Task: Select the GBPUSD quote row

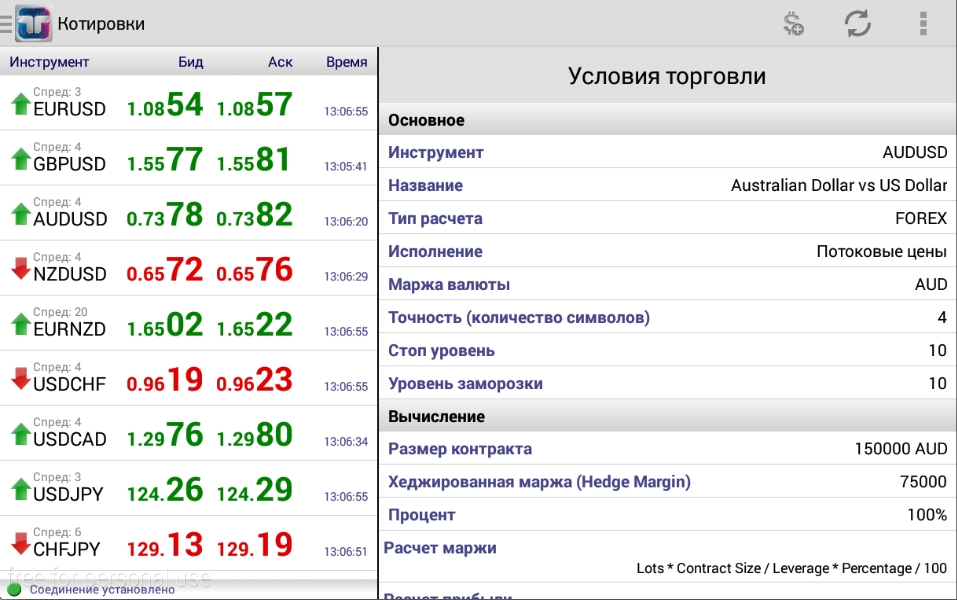Action: coord(188,159)
